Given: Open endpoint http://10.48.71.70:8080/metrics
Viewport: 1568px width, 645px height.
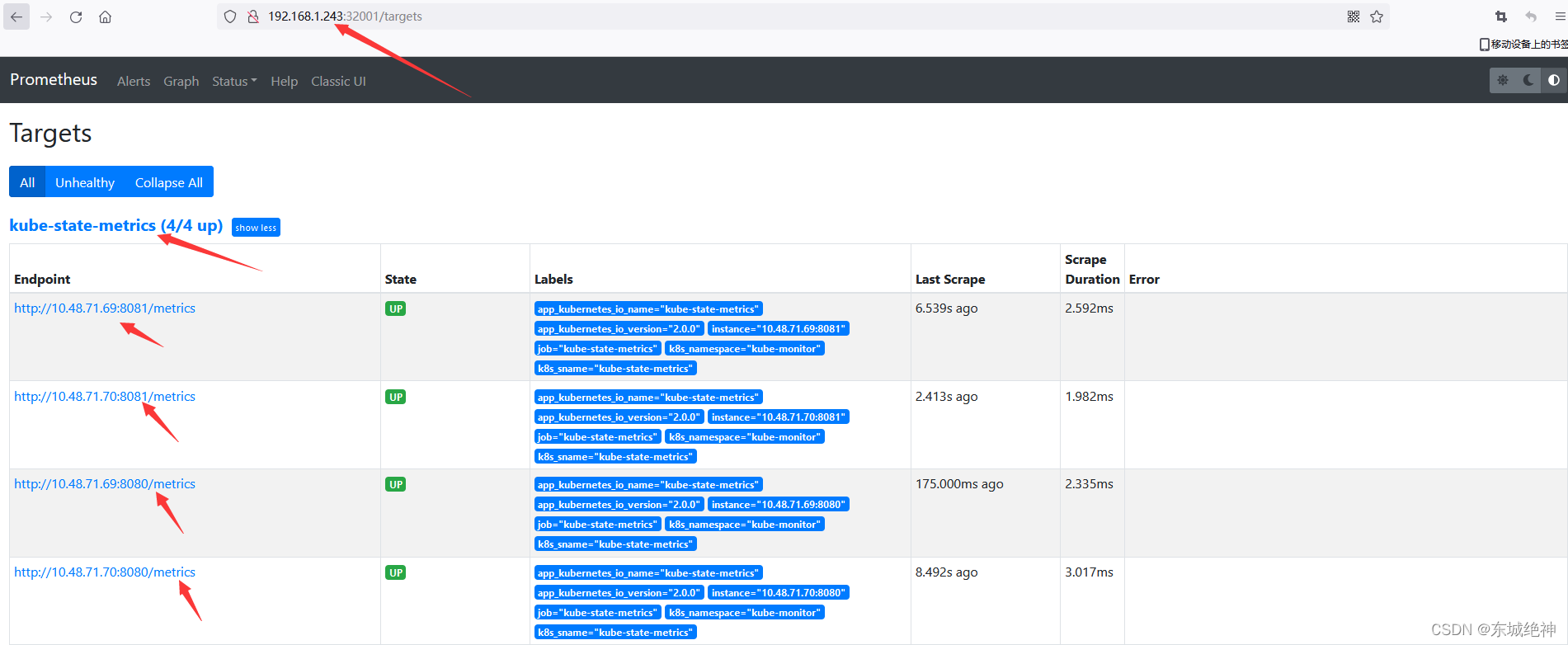Looking at the screenshot, I should click(x=105, y=572).
